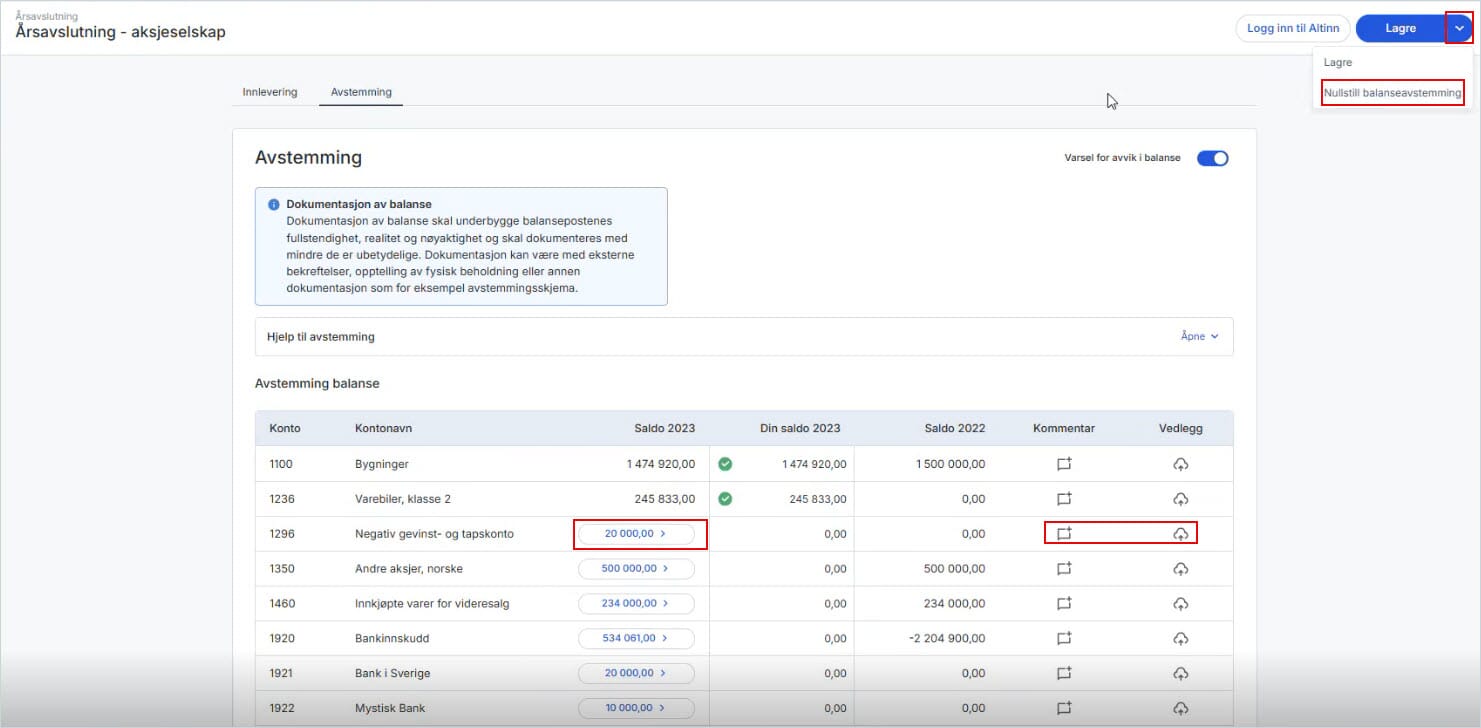The image size is (1481, 728).
Task: Click Saldo 2022 value 1 500 000,00
Action: coord(950,464)
